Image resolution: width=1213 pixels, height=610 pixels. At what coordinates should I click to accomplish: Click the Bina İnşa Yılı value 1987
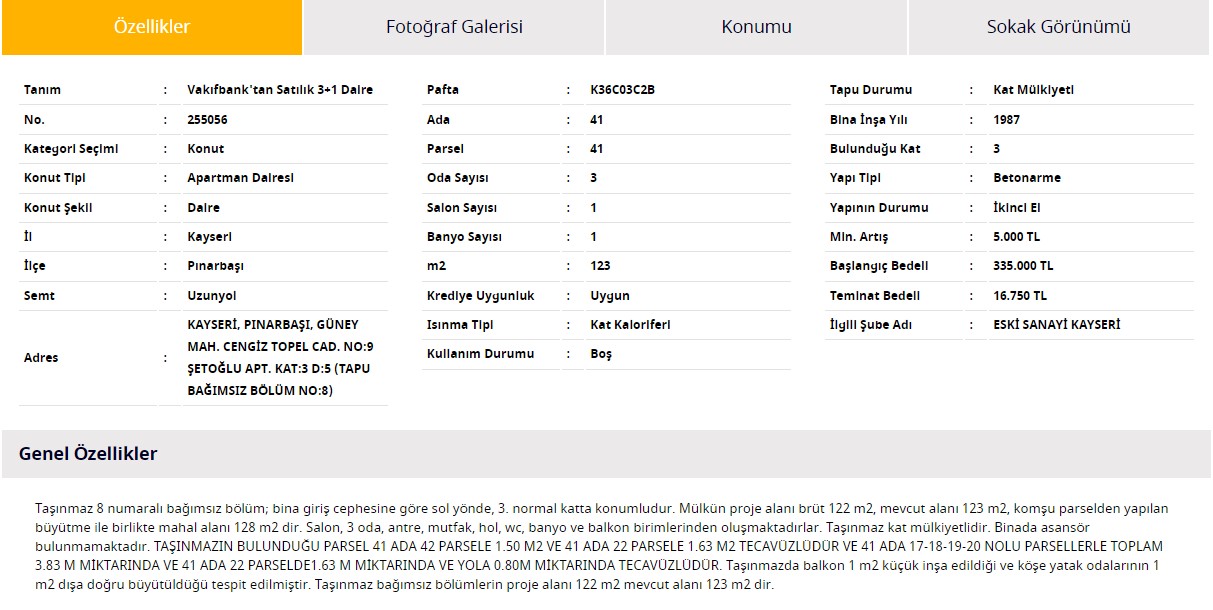click(x=1007, y=120)
